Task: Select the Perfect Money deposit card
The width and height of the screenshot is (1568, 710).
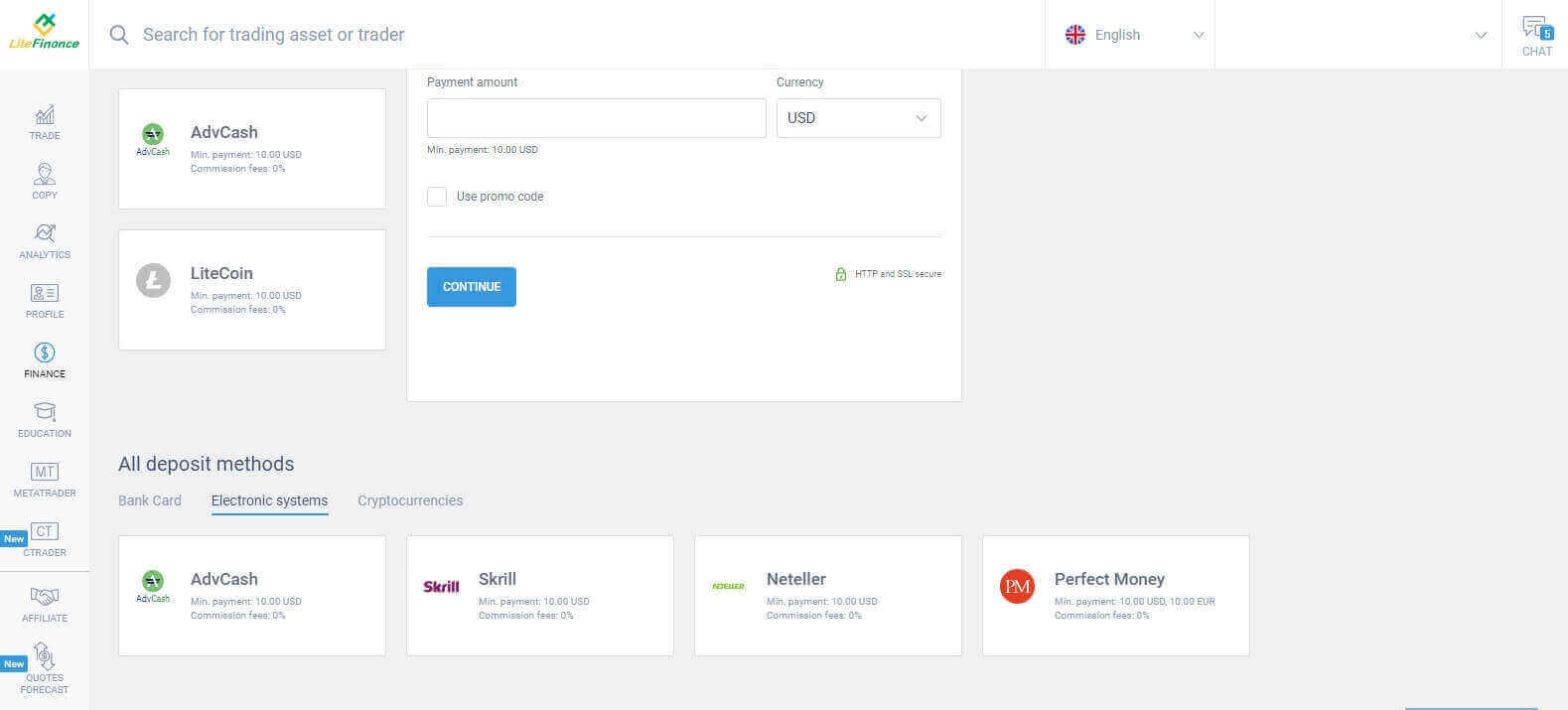Action: click(x=1115, y=596)
